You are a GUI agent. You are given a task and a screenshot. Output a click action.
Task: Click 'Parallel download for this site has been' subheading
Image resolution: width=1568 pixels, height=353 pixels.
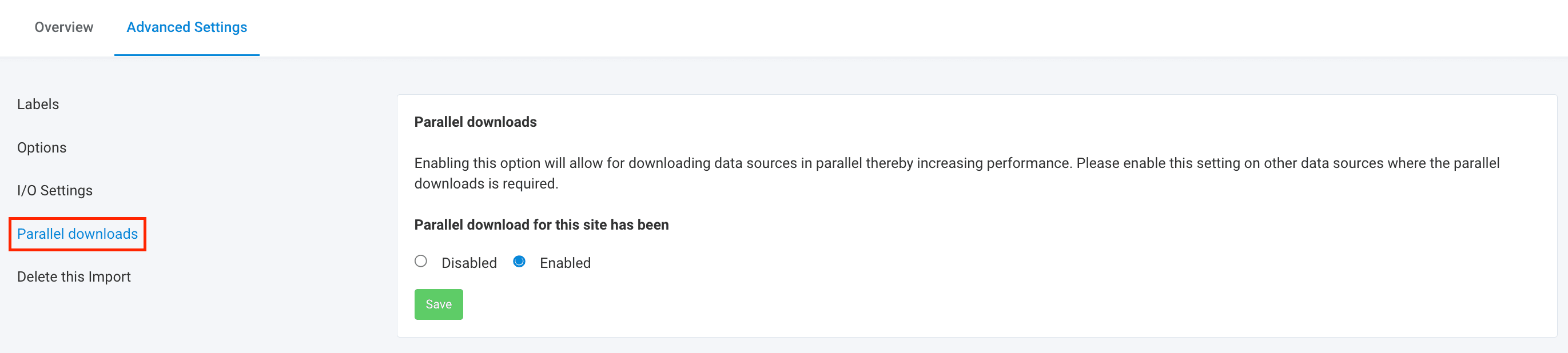click(541, 225)
